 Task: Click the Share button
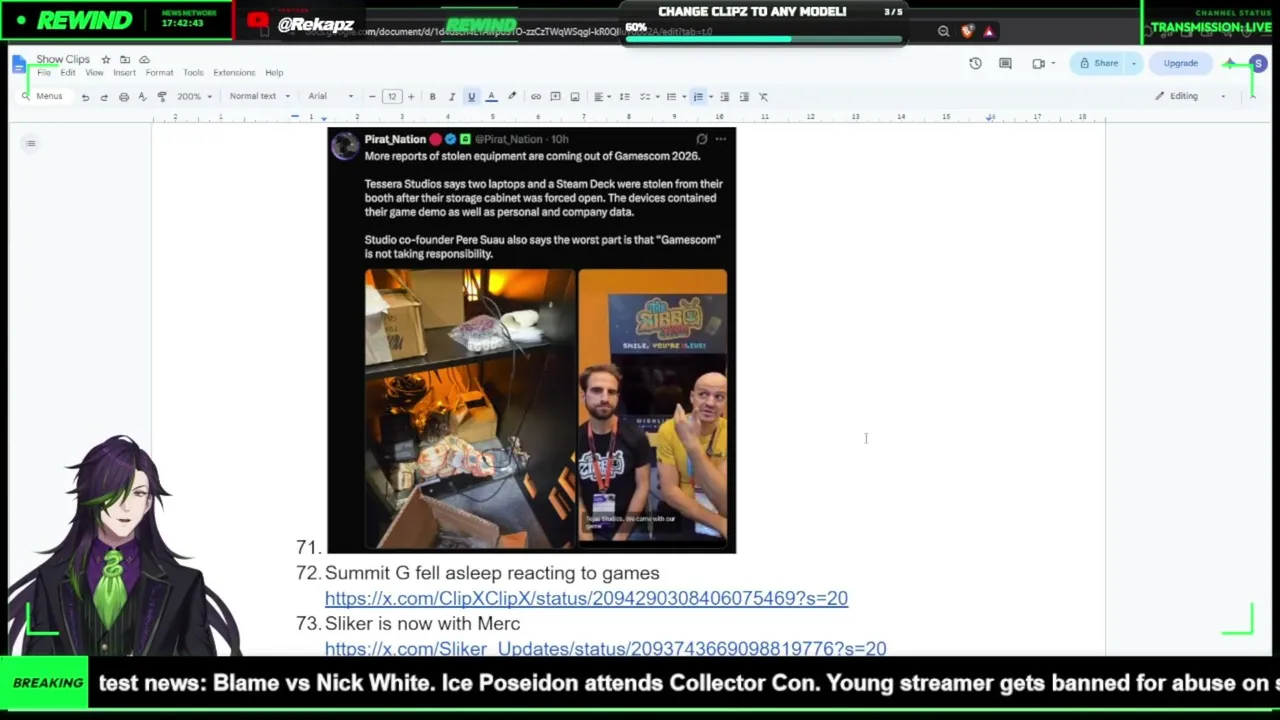(1099, 64)
